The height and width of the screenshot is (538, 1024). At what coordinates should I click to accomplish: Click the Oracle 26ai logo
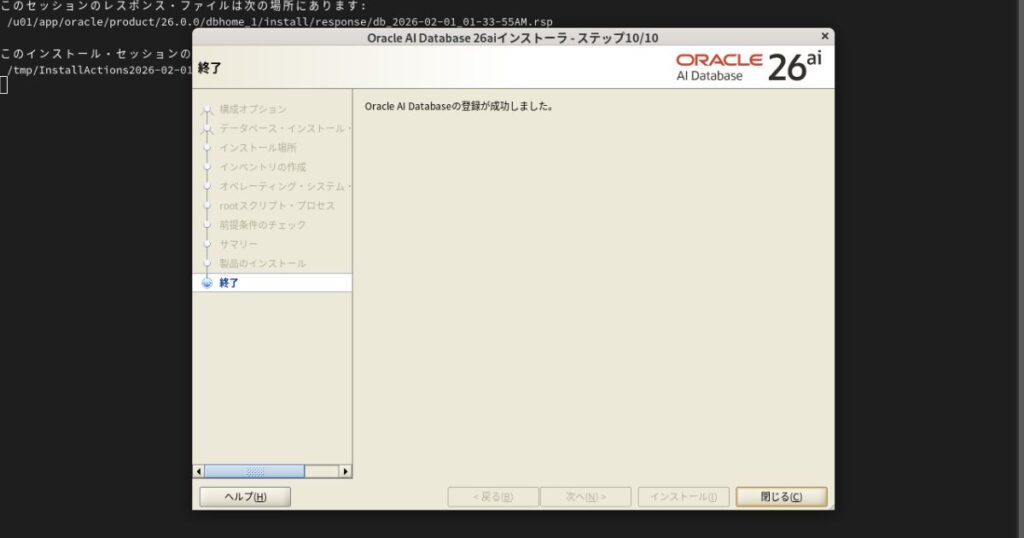(748, 67)
